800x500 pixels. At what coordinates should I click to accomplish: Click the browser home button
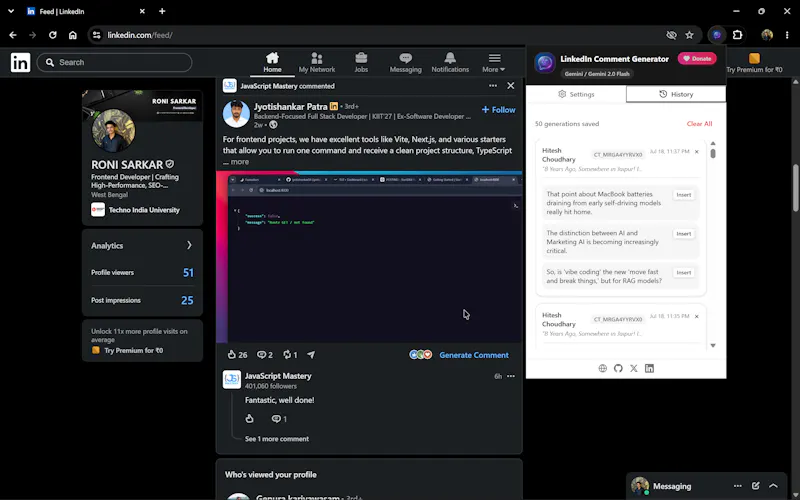pos(73,35)
